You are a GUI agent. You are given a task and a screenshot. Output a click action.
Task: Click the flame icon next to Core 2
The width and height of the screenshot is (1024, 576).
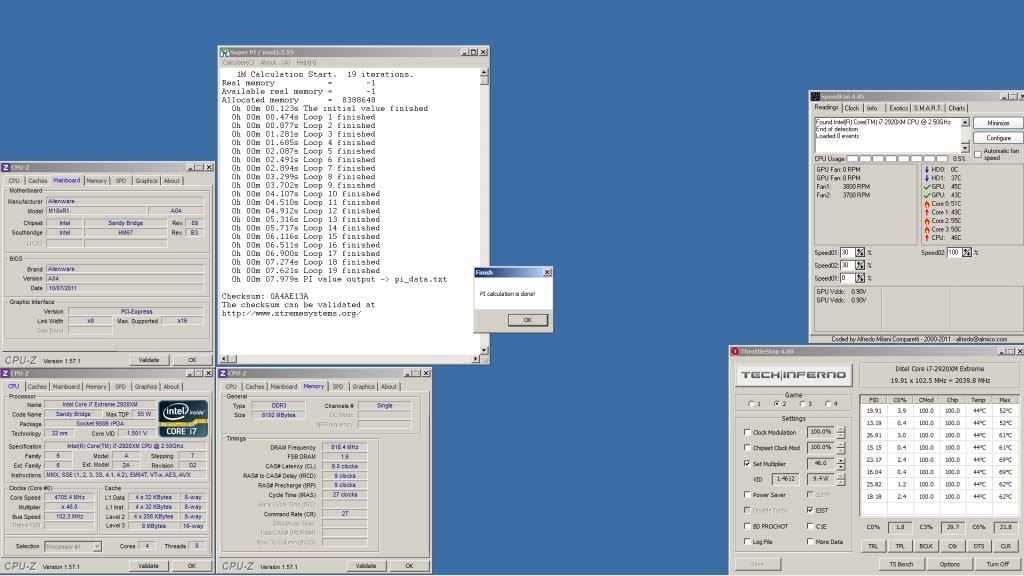(927, 221)
